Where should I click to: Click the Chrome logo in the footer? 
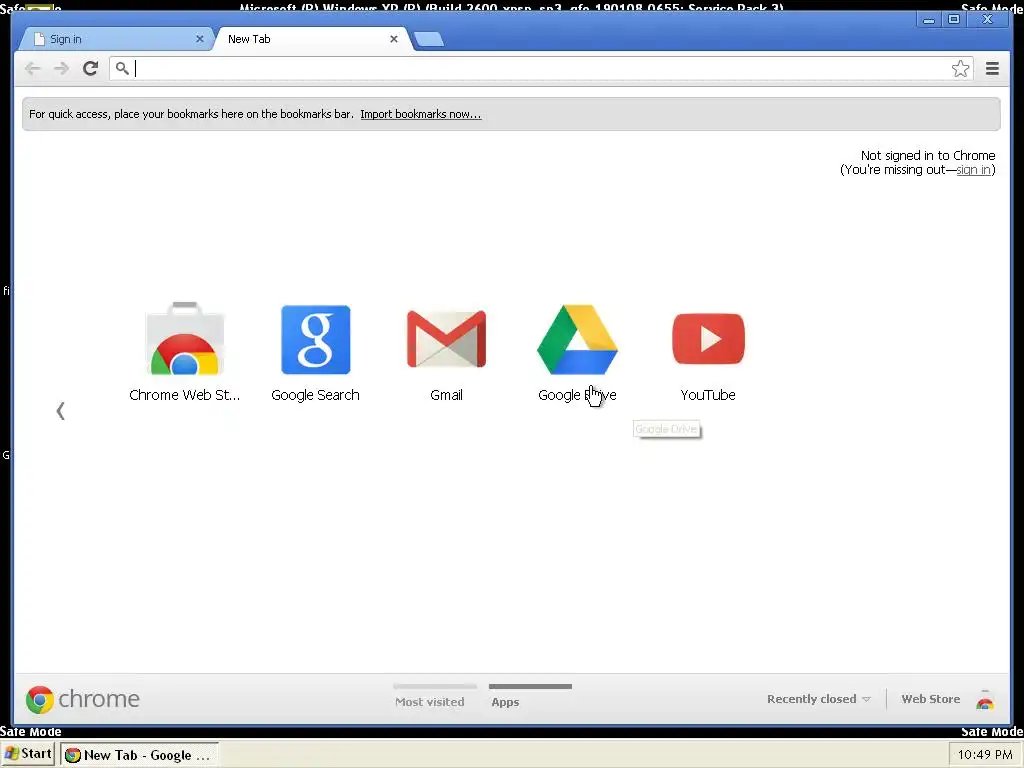[x=40, y=699]
